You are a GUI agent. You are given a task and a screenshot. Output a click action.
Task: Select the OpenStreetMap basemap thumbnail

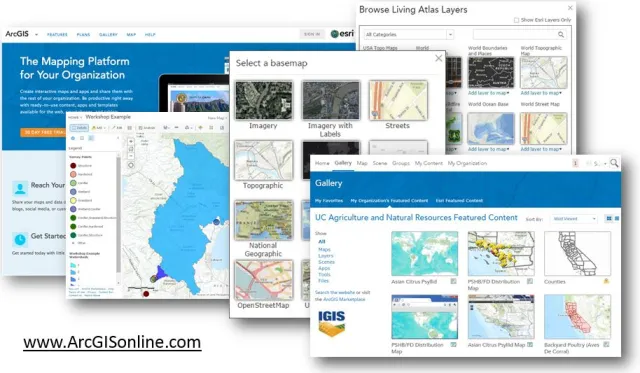264,280
